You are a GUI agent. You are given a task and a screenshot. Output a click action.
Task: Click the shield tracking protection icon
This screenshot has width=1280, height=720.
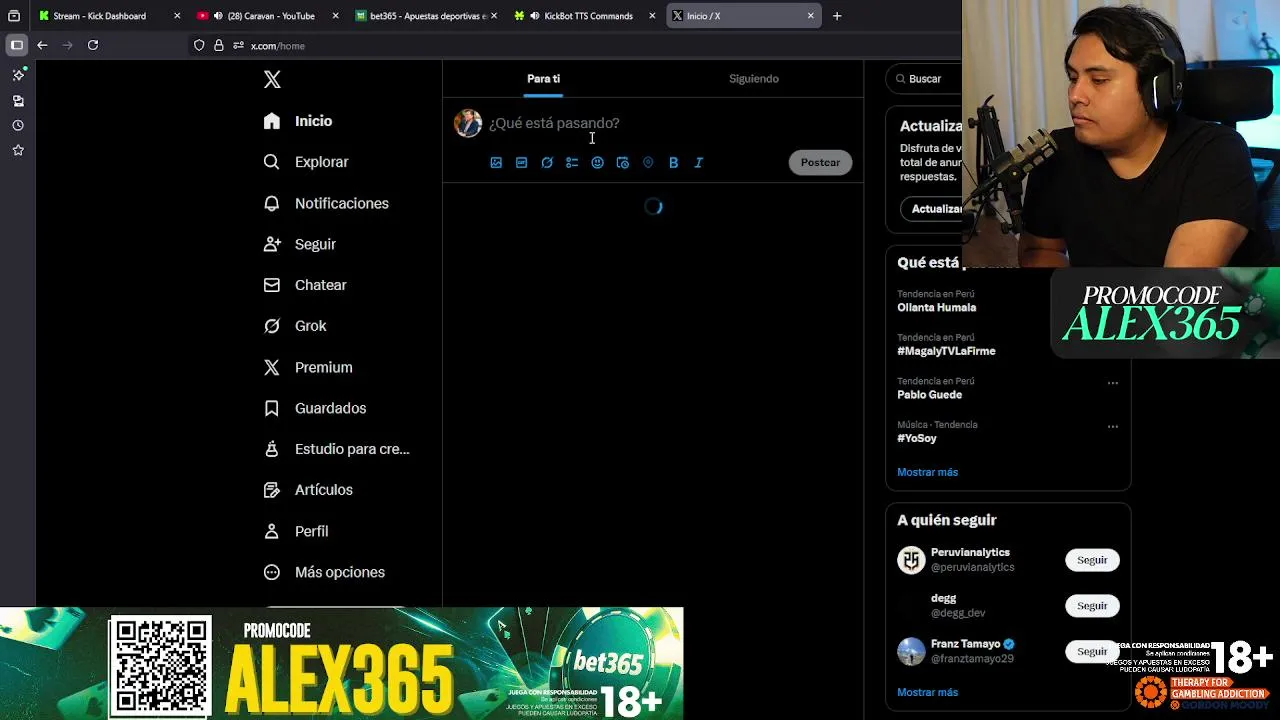(199, 45)
